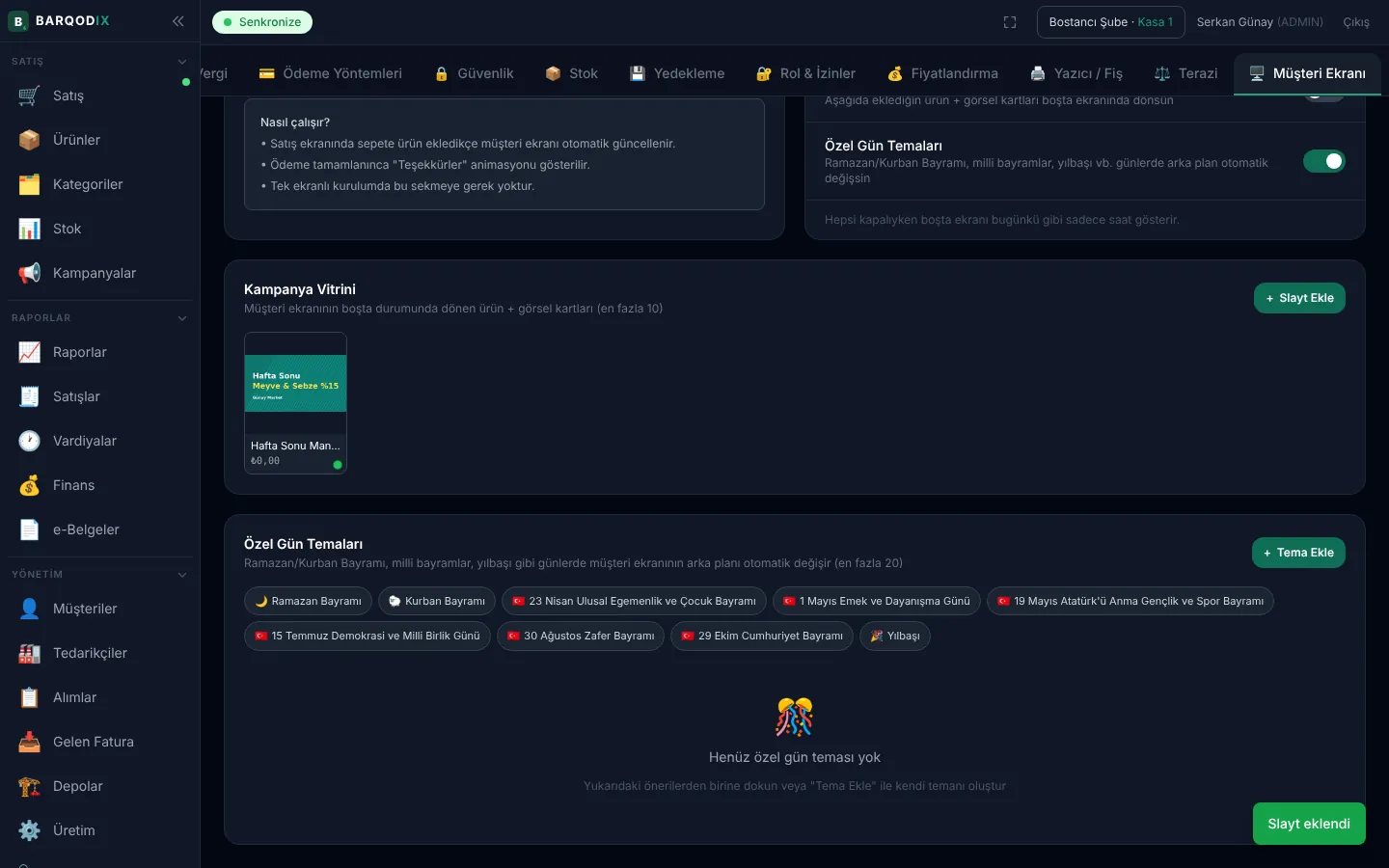
Task: Select the Yazıcı / Fiş tab
Action: pos(1076,73)
